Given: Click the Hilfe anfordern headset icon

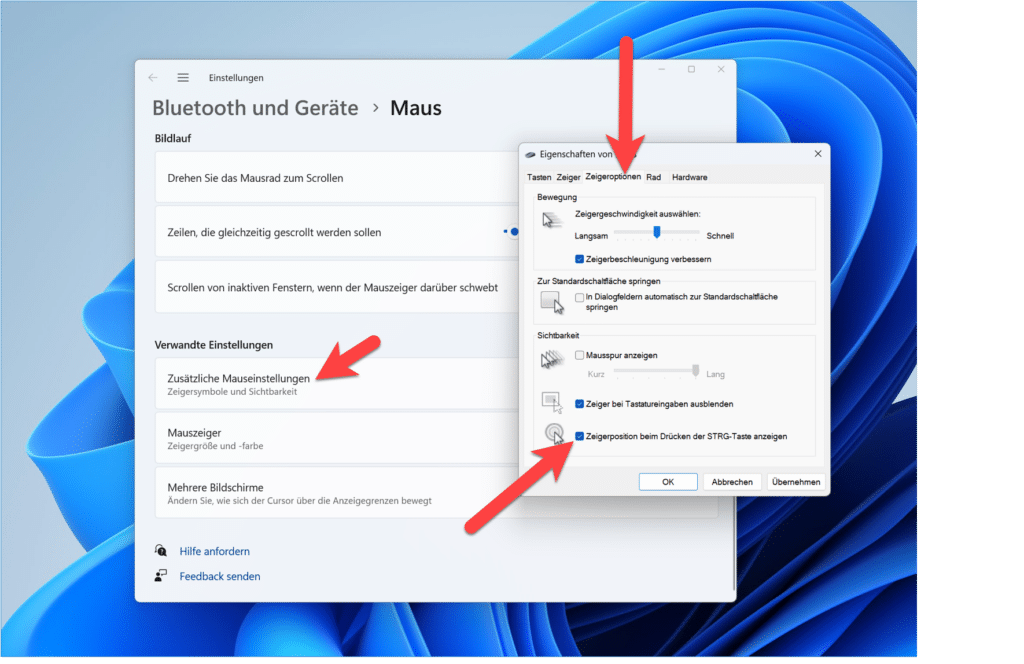Looking at the screenshot, I should 161,551.
